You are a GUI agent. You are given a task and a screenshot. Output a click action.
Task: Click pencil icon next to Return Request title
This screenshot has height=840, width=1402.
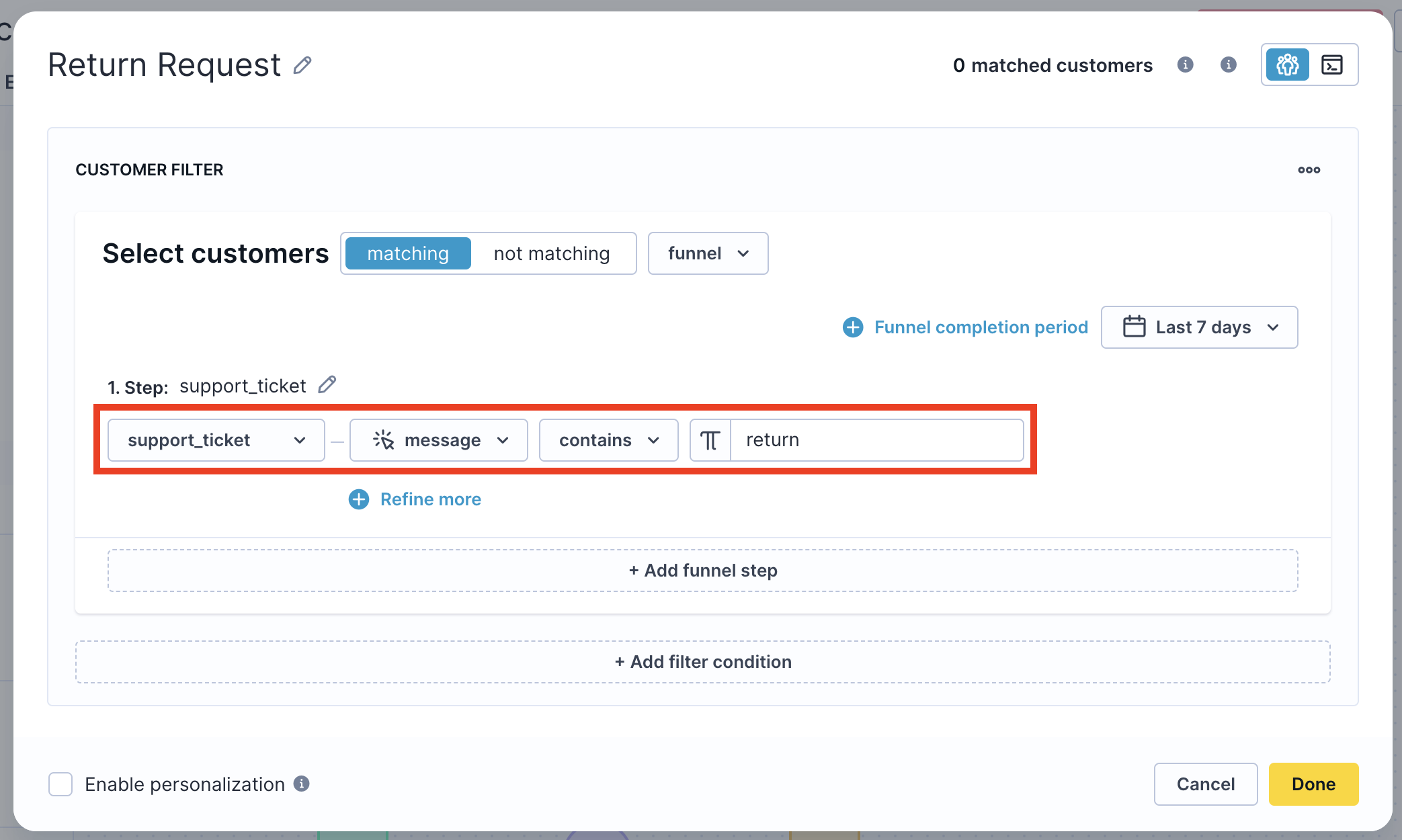click(x=302, y=65)
